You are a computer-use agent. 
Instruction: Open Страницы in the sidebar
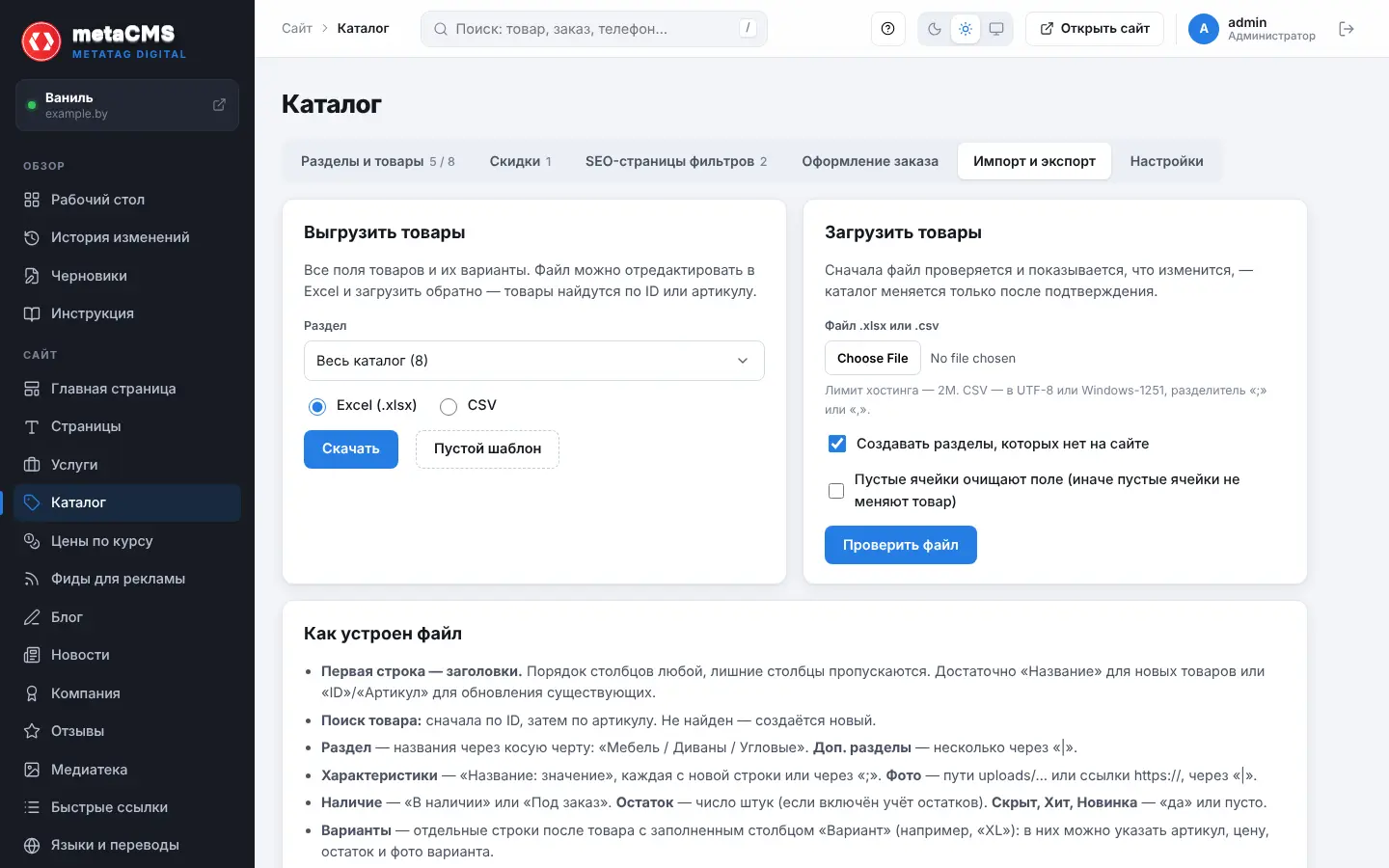click(x=127, y=426)
